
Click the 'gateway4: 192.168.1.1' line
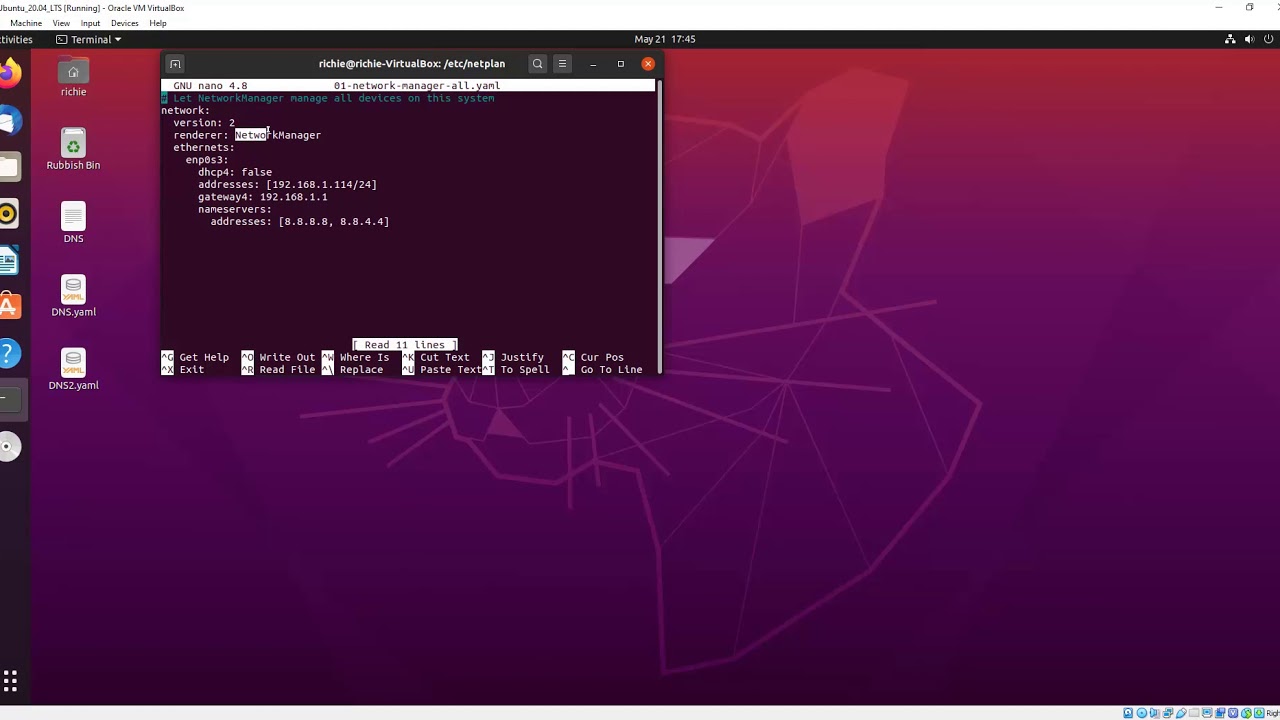tap(263, 197)
